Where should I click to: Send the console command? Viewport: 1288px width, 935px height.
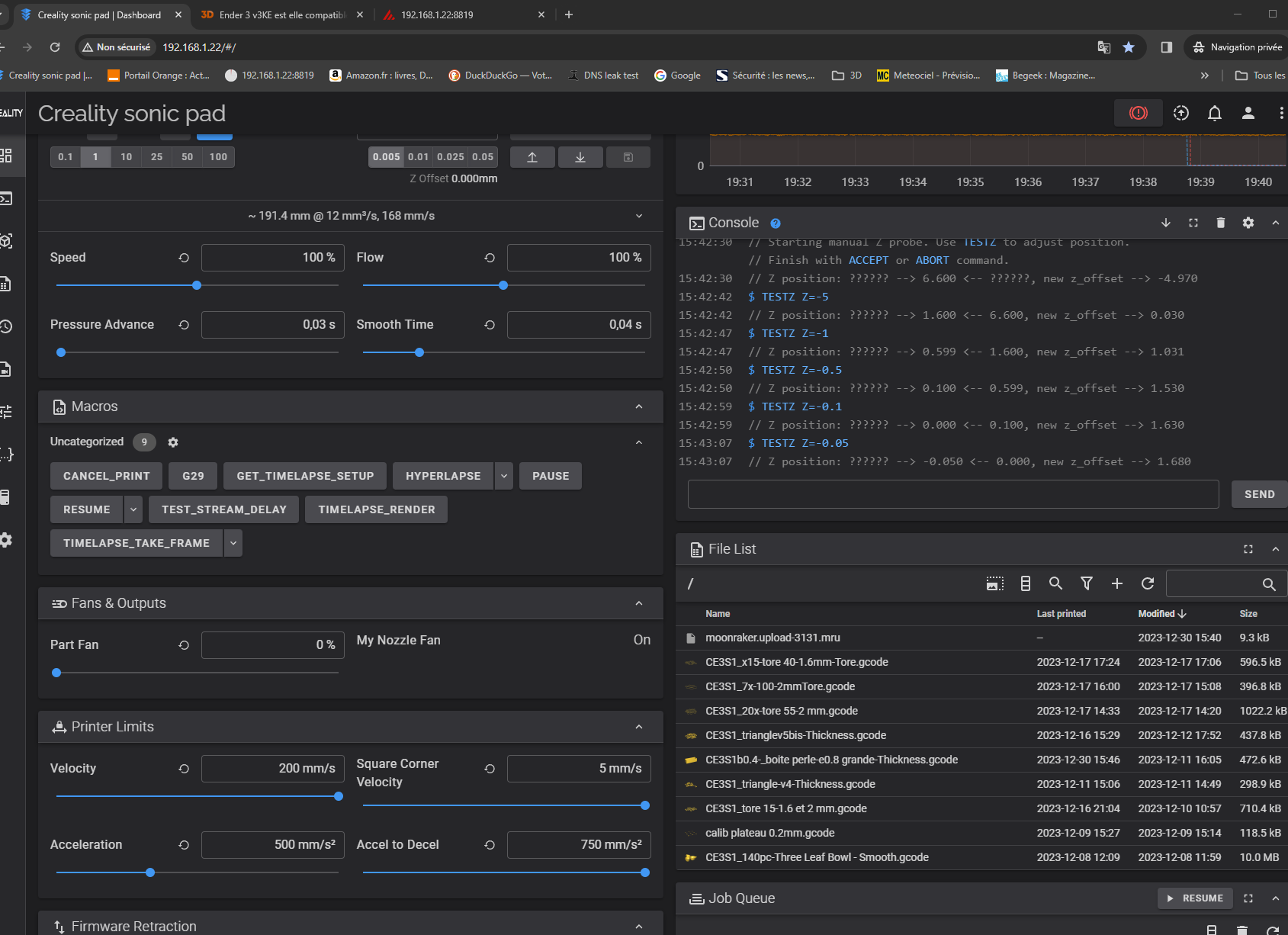[1259, 494]
